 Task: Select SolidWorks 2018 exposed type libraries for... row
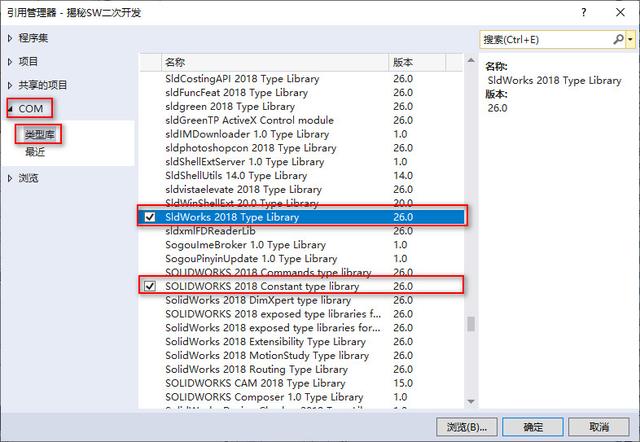[x=301, y=328]
